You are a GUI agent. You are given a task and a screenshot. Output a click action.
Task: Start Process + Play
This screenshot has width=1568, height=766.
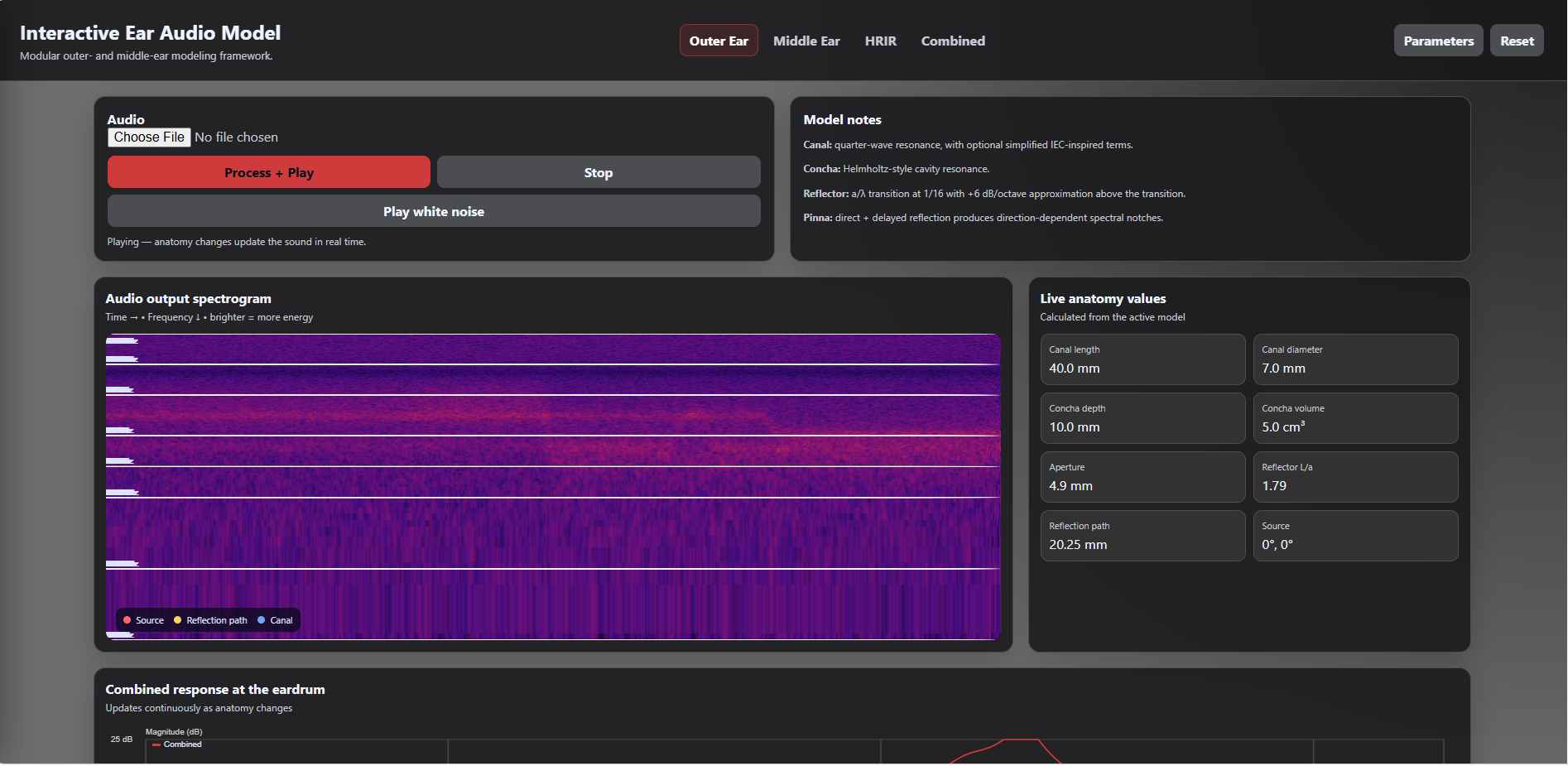click(x=269, y=172)
